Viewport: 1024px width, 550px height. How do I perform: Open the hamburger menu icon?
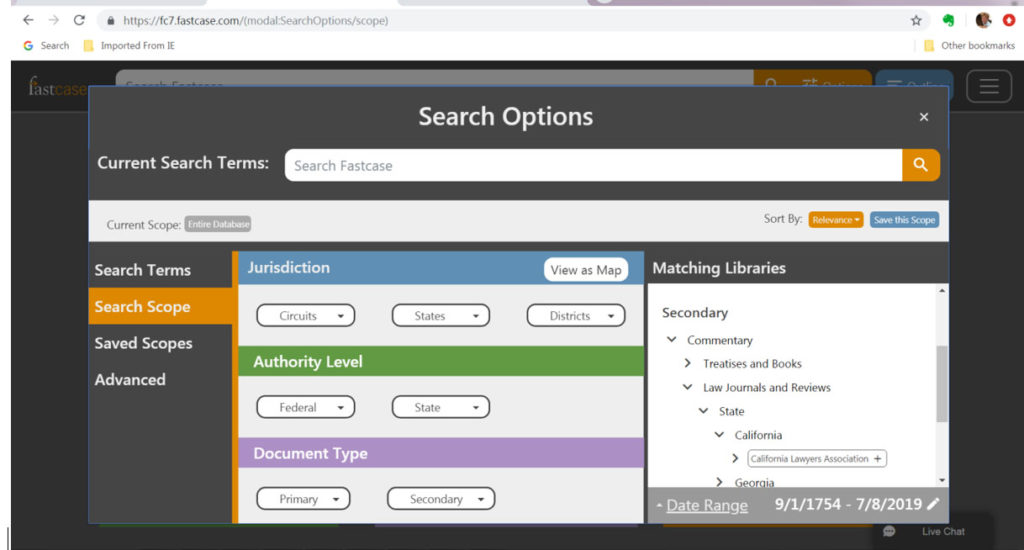989,86
